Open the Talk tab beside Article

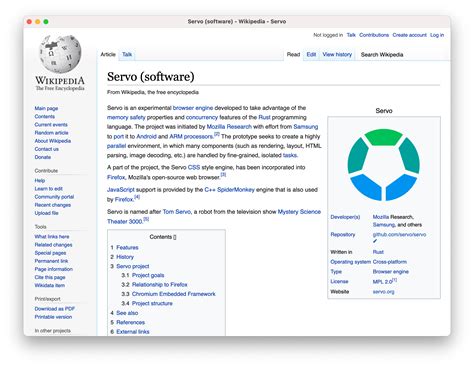click(x=127, y=54)
